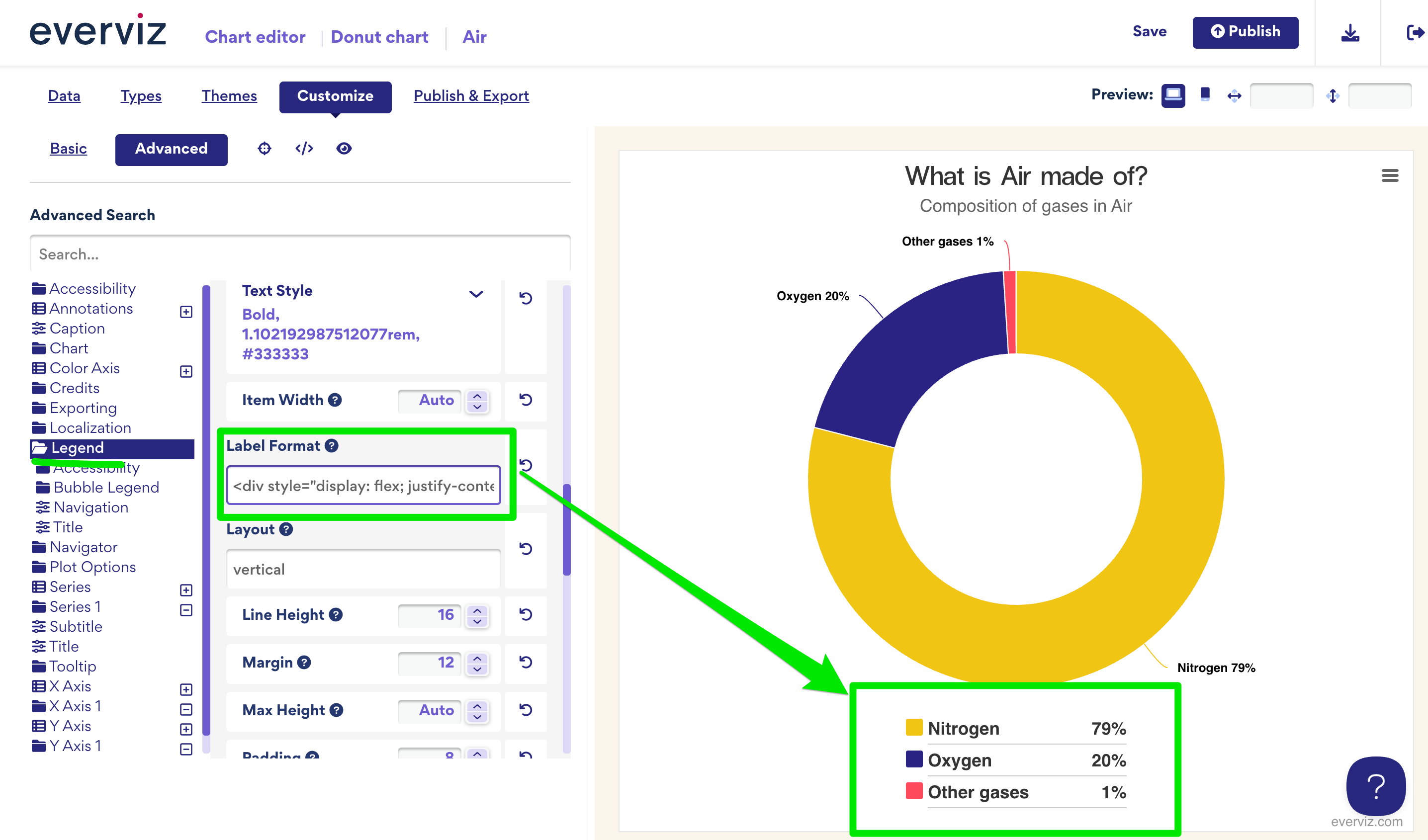Click the Oxygen legend color swatch
This screenshot has width=1428, height=840.
pos(913,759)
